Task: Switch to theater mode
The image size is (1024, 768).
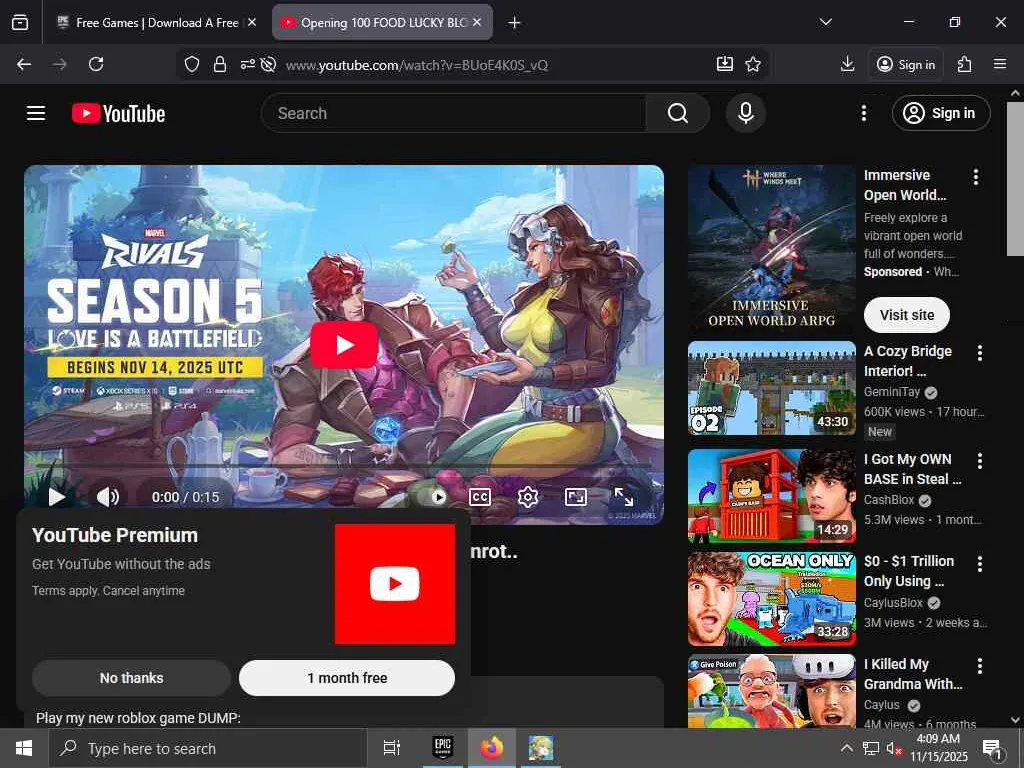Action: coord(575,497)
